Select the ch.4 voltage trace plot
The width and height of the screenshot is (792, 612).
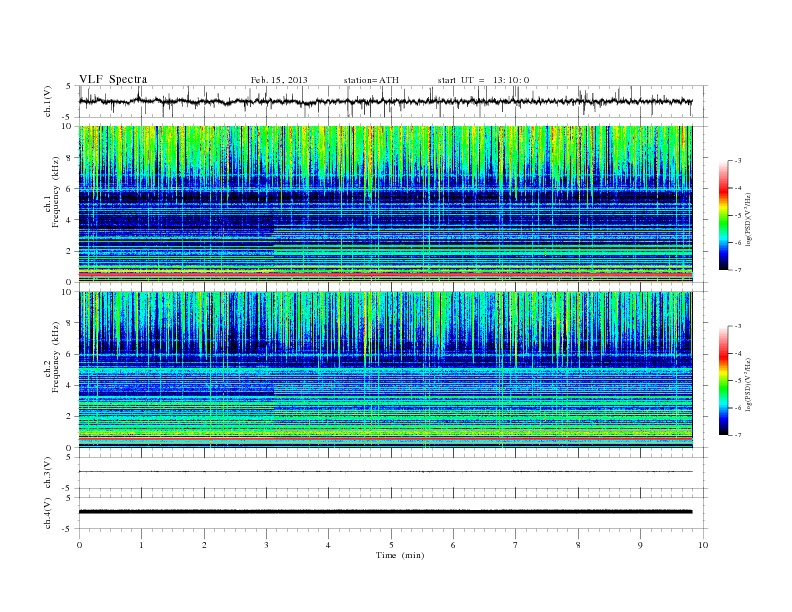393,513
